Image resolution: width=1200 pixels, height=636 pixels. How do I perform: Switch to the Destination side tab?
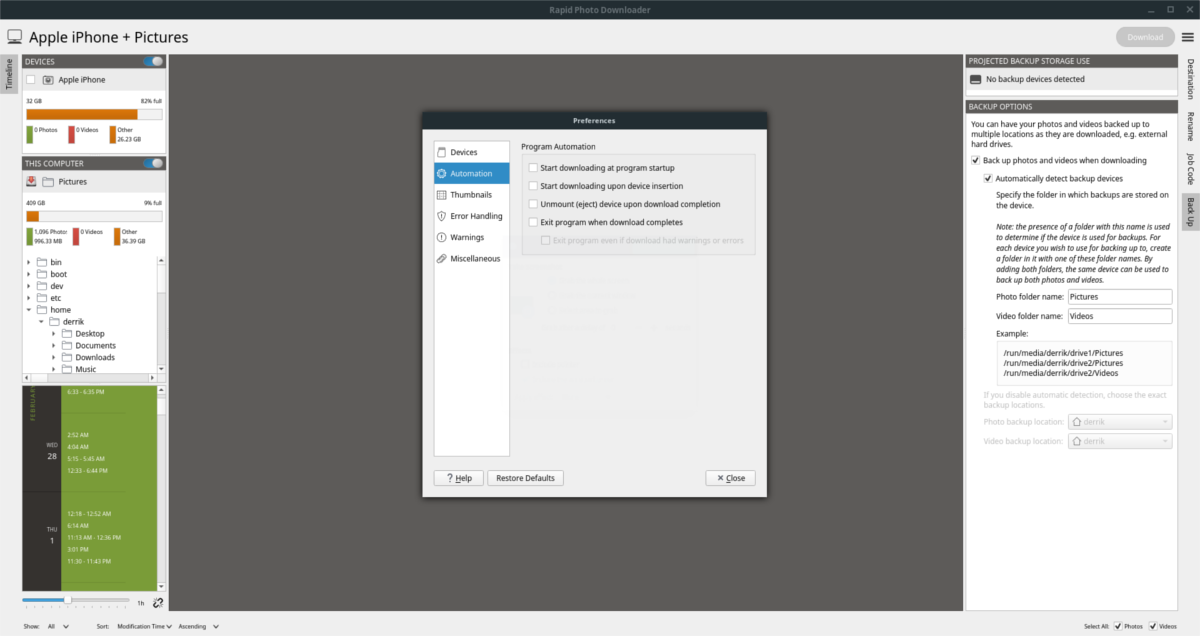(x=1190, y=79)
